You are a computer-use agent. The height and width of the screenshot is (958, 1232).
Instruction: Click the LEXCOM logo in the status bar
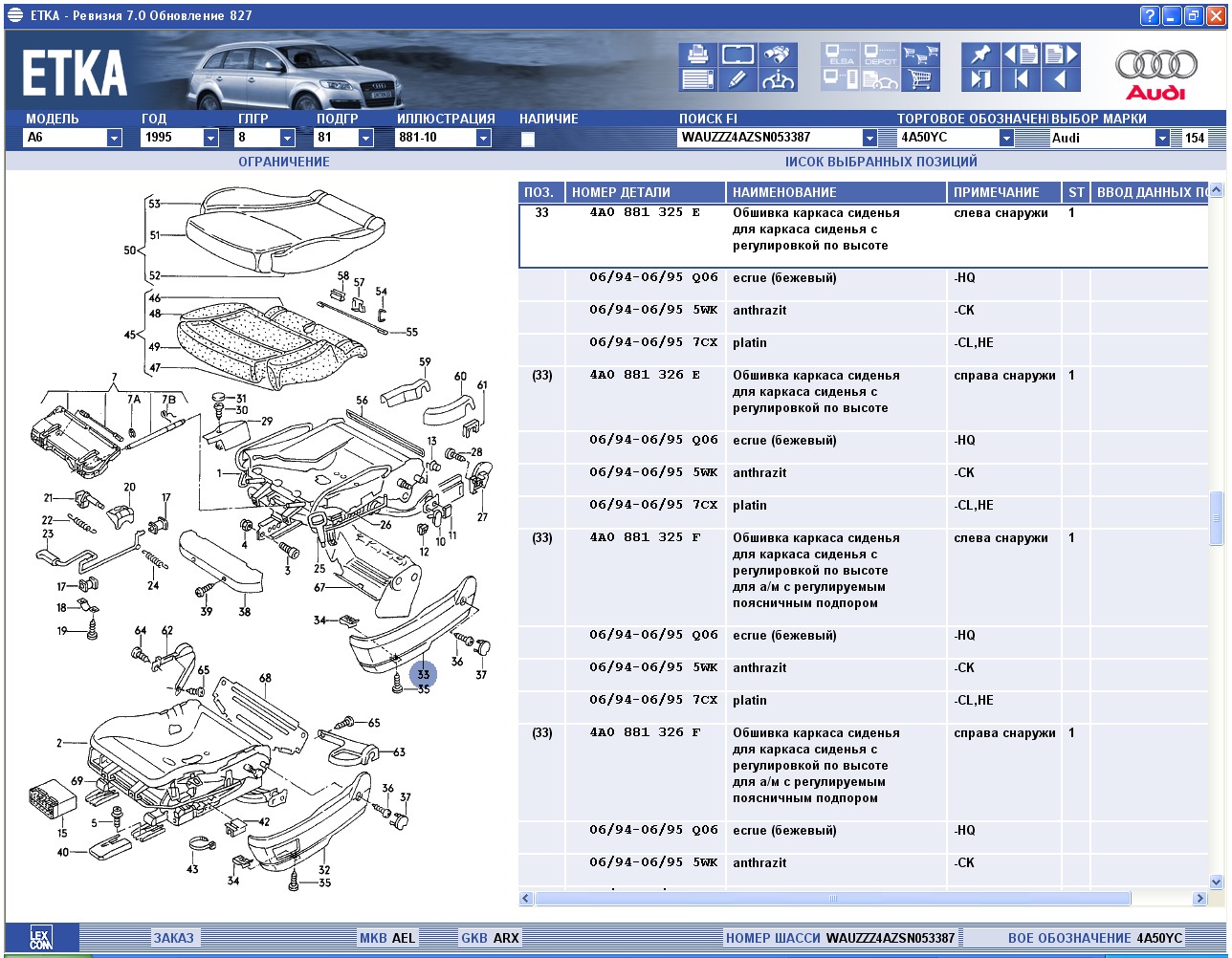click(x=40, y=937)
